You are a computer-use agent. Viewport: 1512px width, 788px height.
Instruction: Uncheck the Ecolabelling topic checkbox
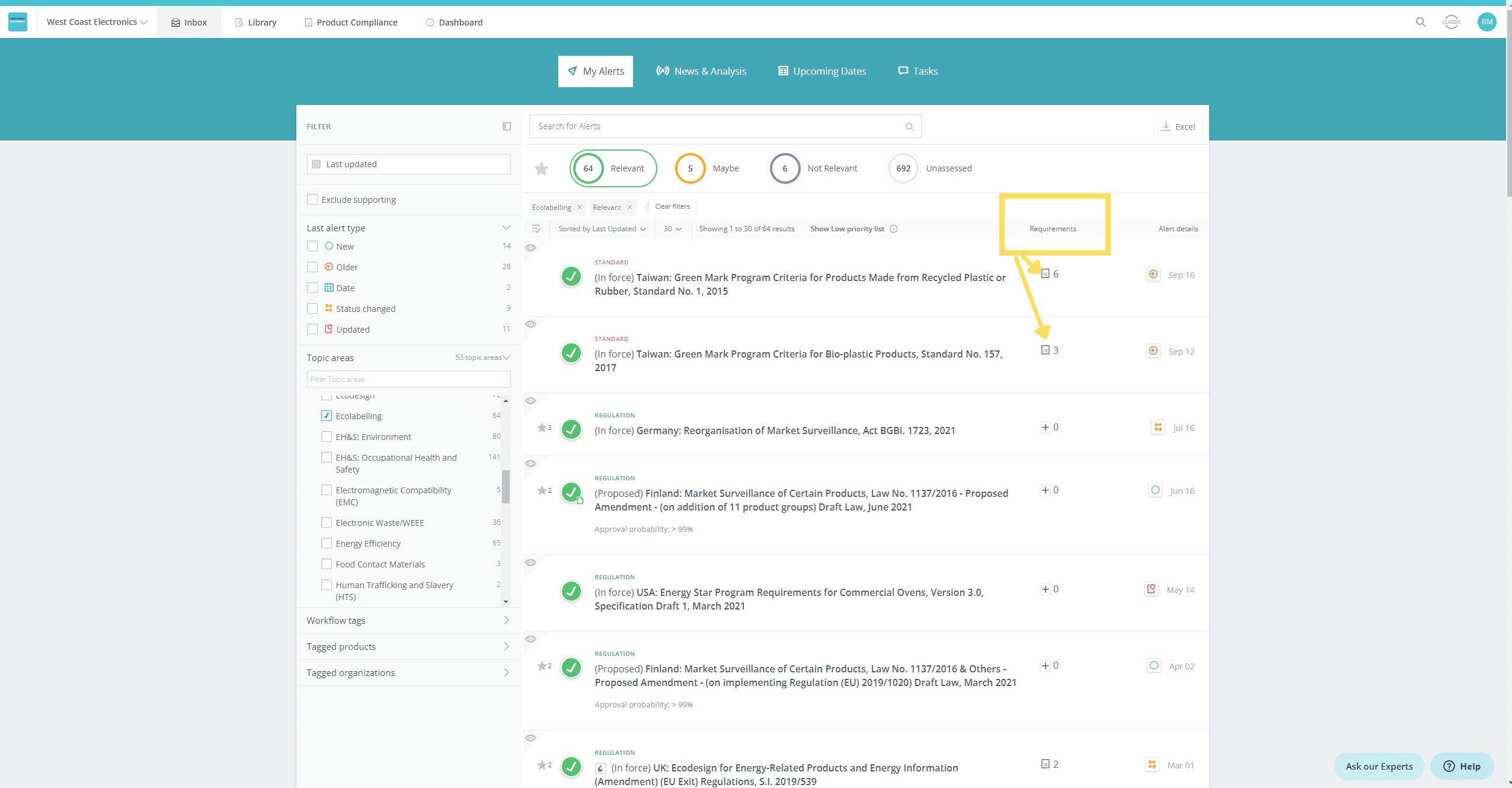click(x=327, y=416)
